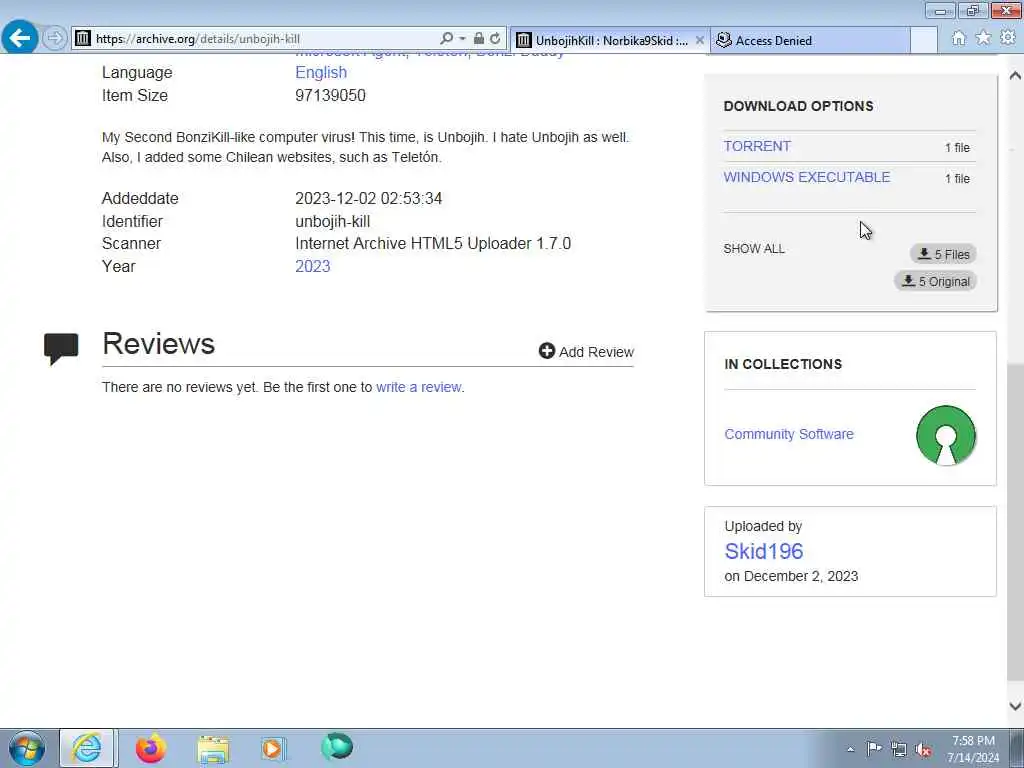Open Windows Media Player taskbar icon
The width and height of the screenshot is (1024, 768).
pyautogui.click(x=273, y=748)
